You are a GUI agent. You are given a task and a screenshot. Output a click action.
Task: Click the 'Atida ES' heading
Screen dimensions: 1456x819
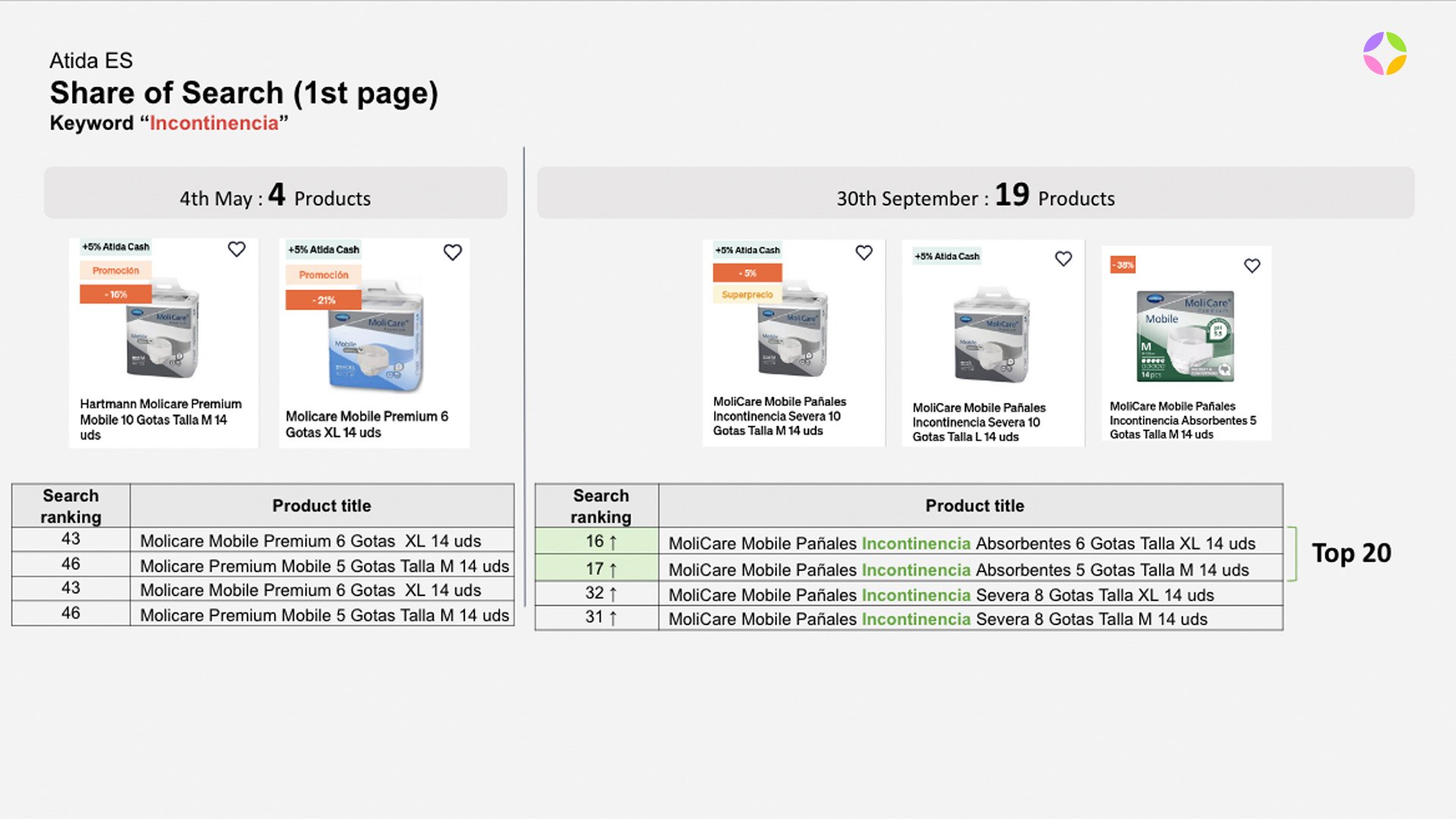pos(91,61)
